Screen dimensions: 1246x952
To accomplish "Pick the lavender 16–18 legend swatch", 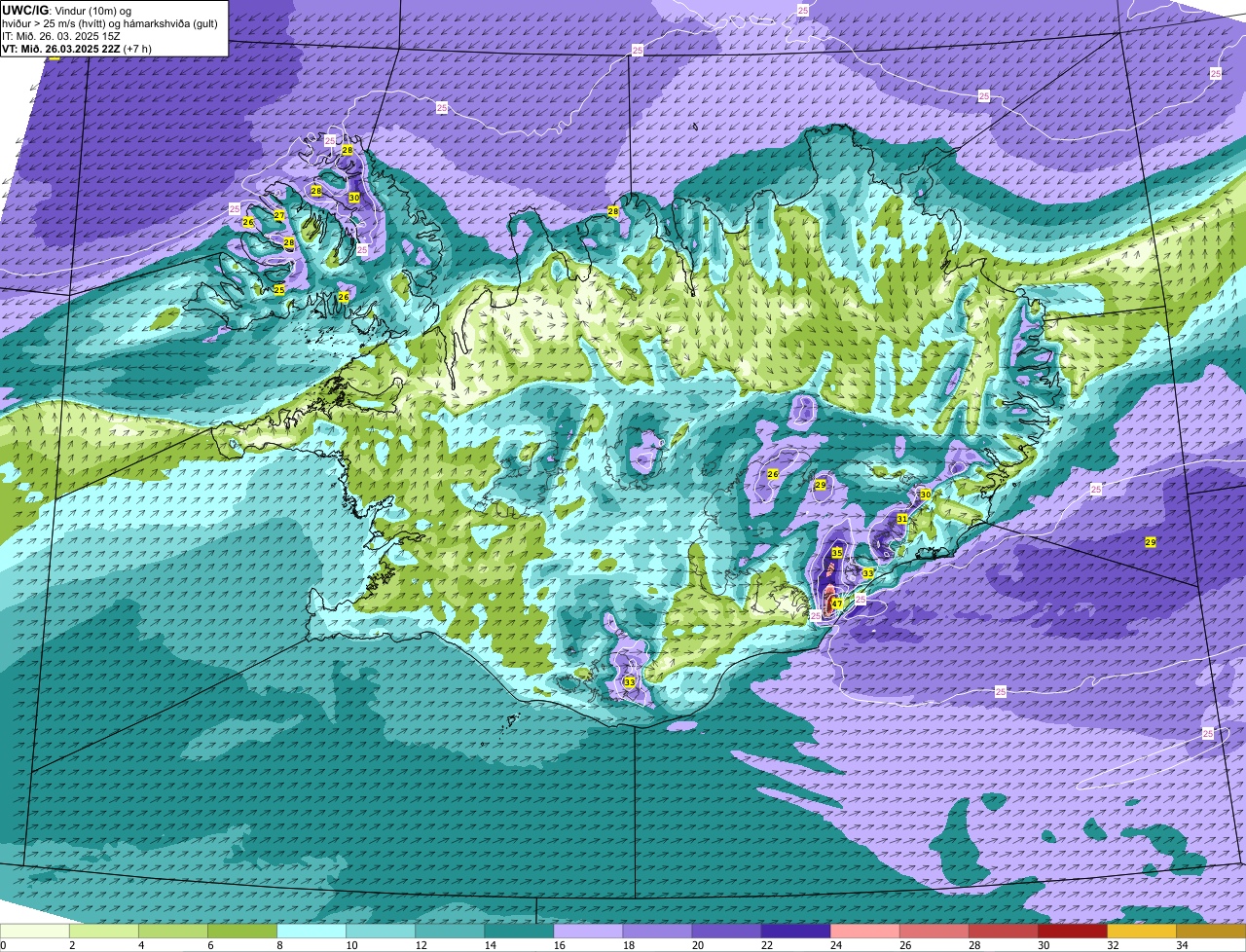I will 588,932.
